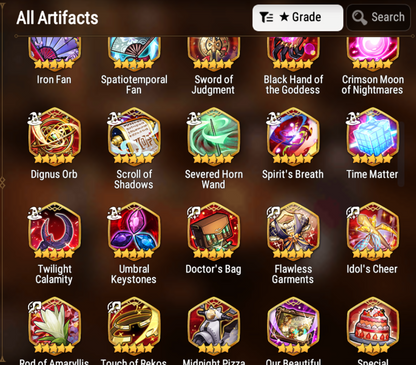Open the Grade sort filter dropdown
The width and height of the screenshot is (416, 365).
pos(298,17)
